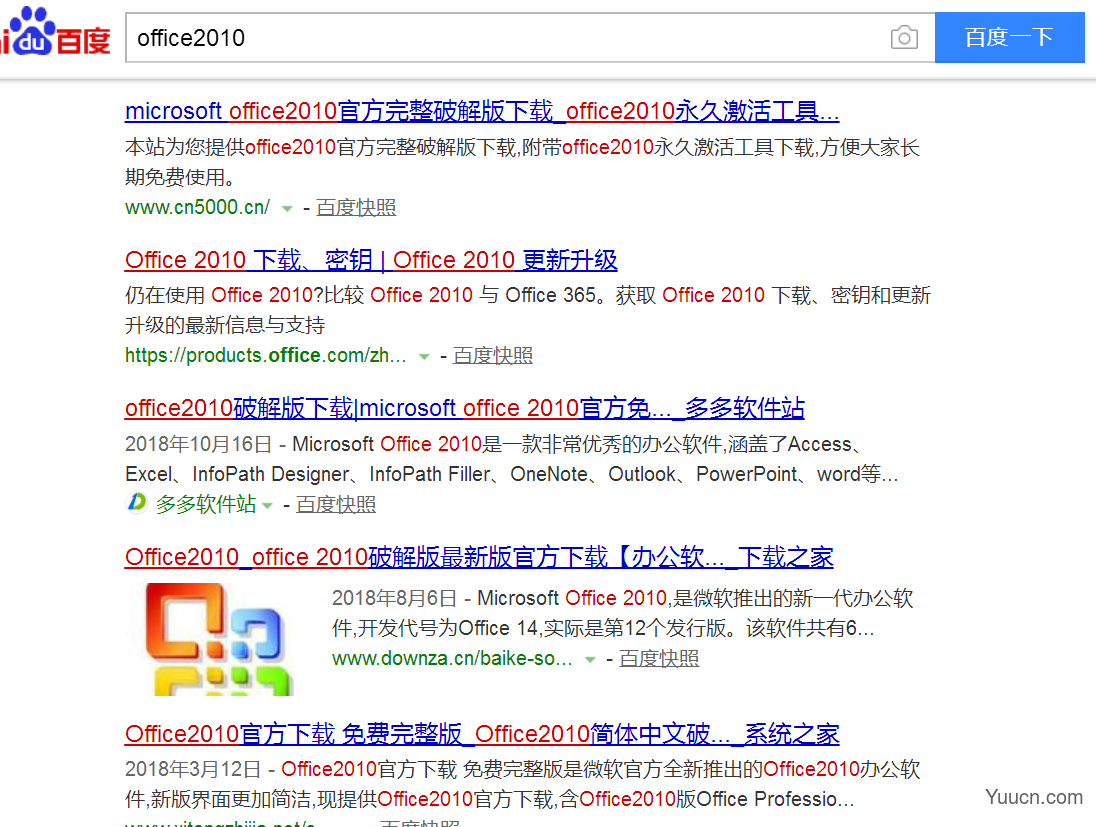Click the 多多软件站 source link
This screenshot has height=827, width=1096.
point(206,504)
